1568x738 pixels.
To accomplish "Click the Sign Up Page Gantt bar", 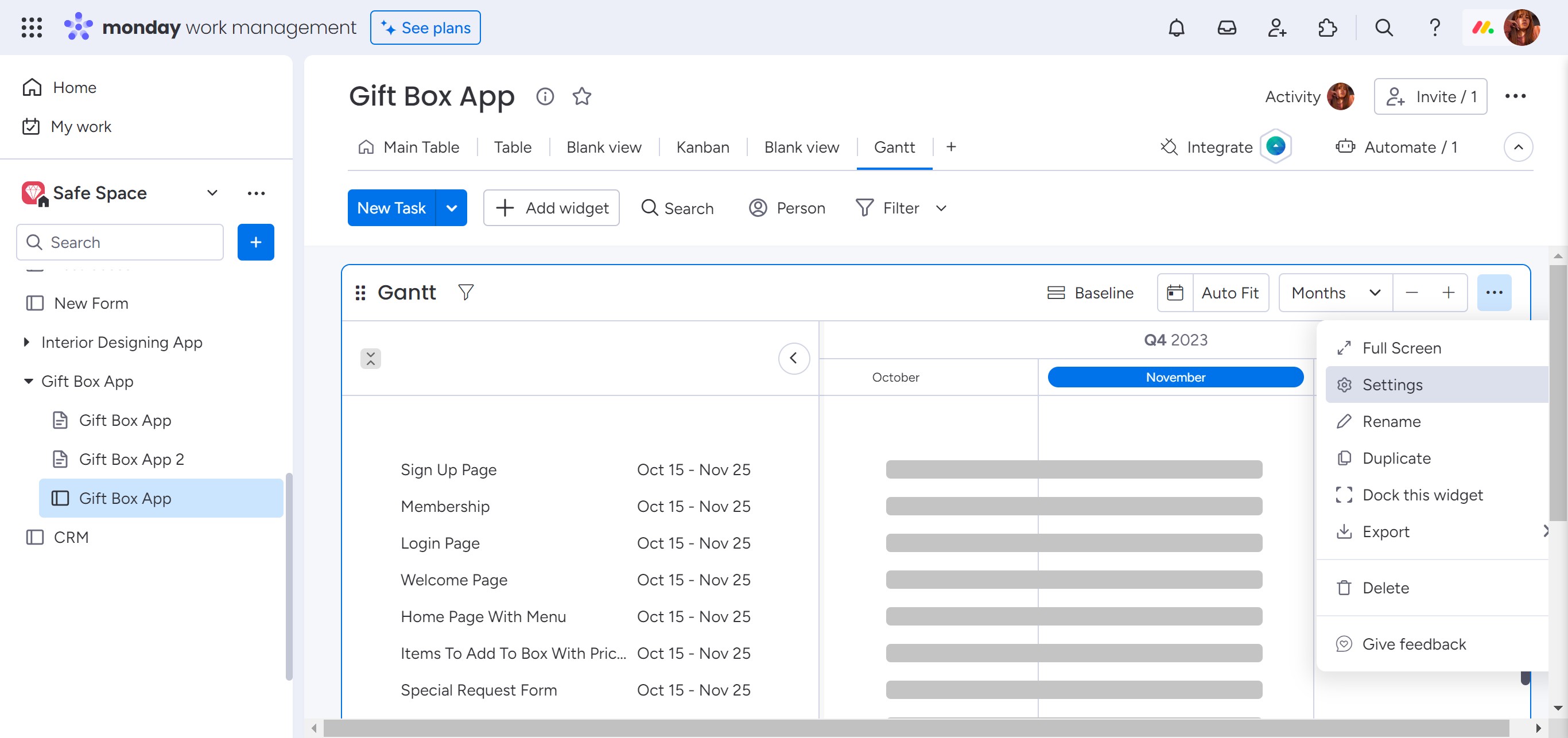I will (x=1074, y=469).
